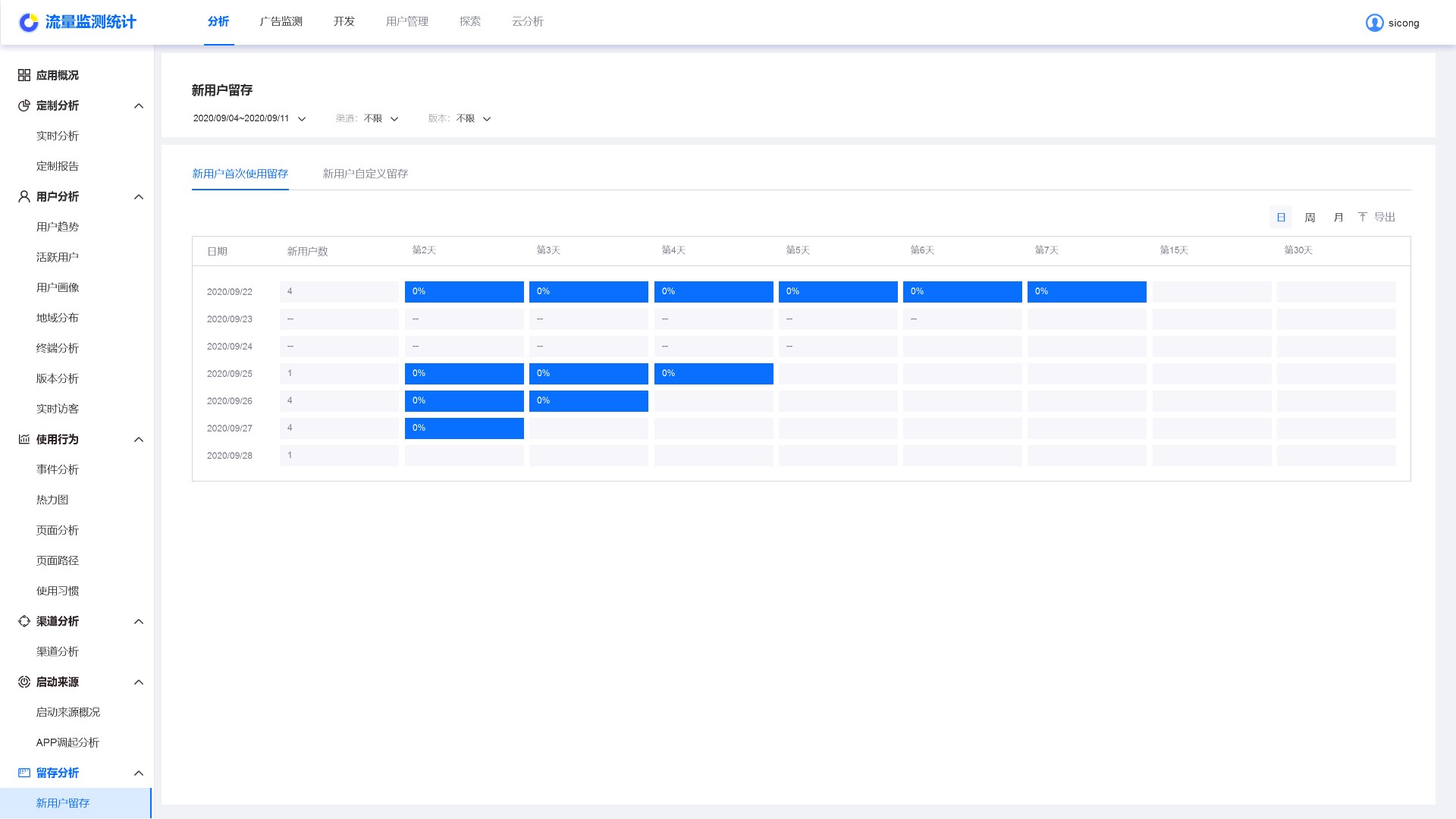Click the 第2天 0% cell for 2020/09/27
Screen dimensions: 1456x819
pyautogui.click(x=464, y=428)
